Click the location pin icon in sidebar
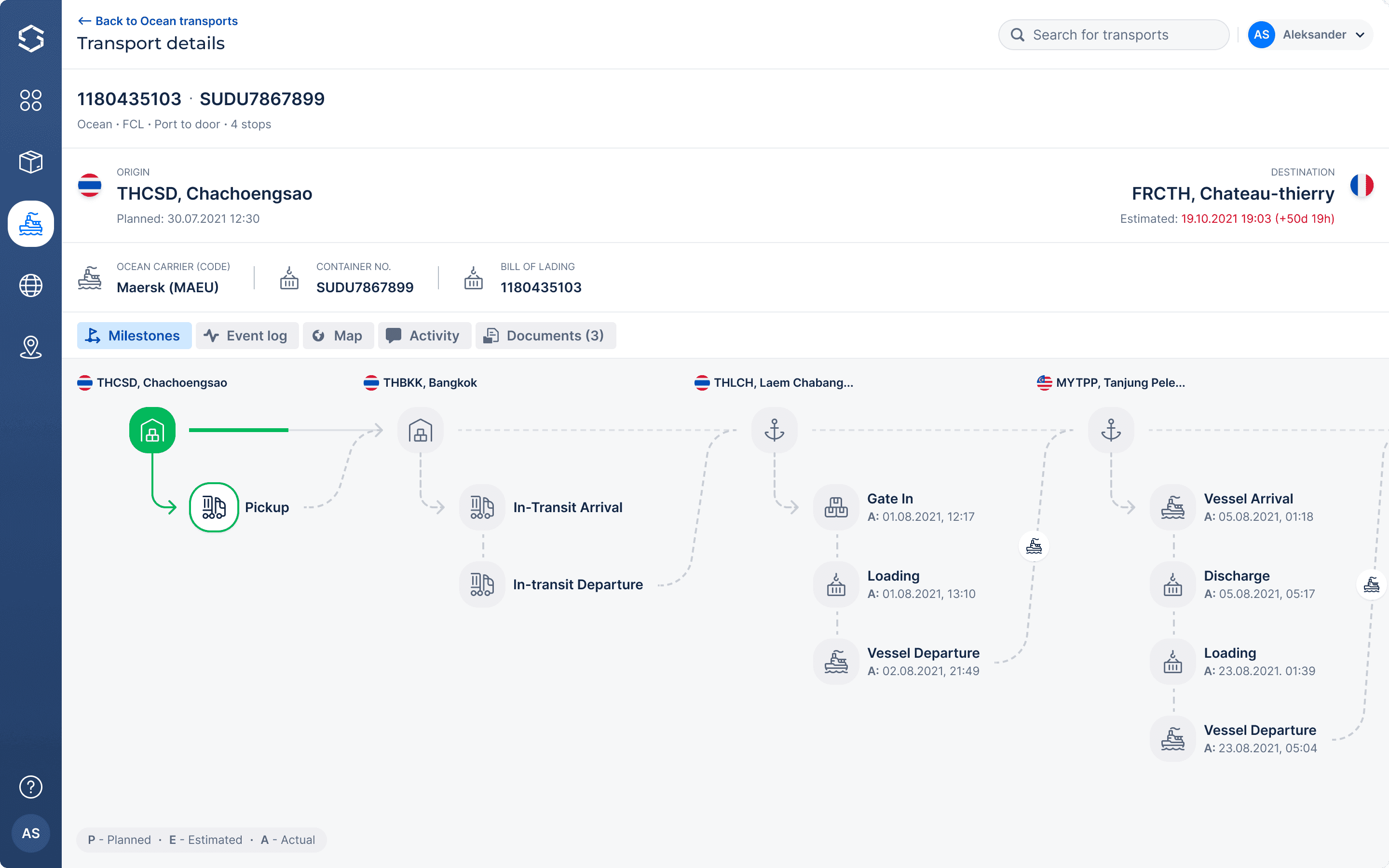This screenshot has height=868, width=1389. 30,347
